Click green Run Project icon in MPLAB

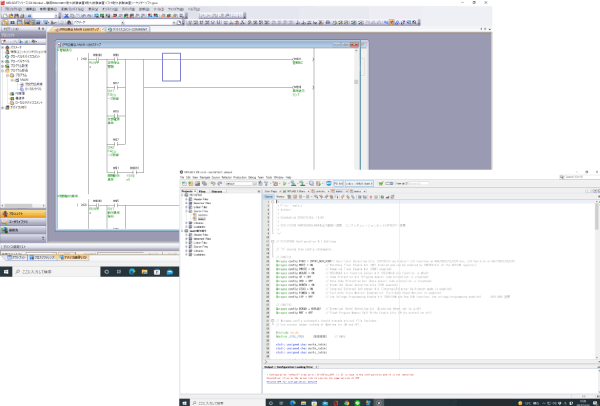(285, 184)
